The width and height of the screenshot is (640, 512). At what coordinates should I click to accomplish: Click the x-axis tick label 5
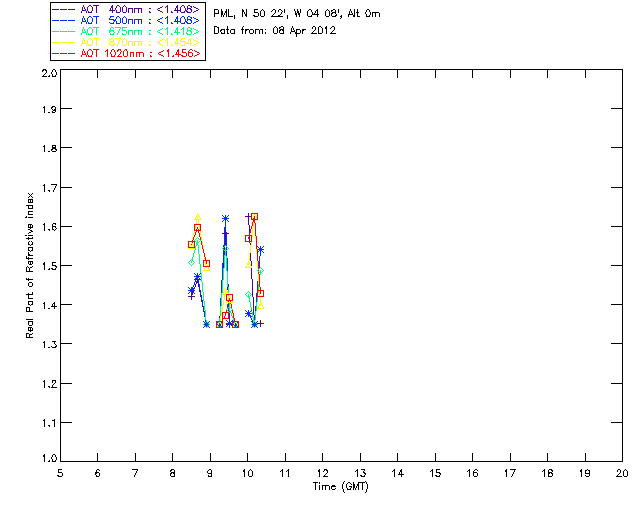coord(60,473)
